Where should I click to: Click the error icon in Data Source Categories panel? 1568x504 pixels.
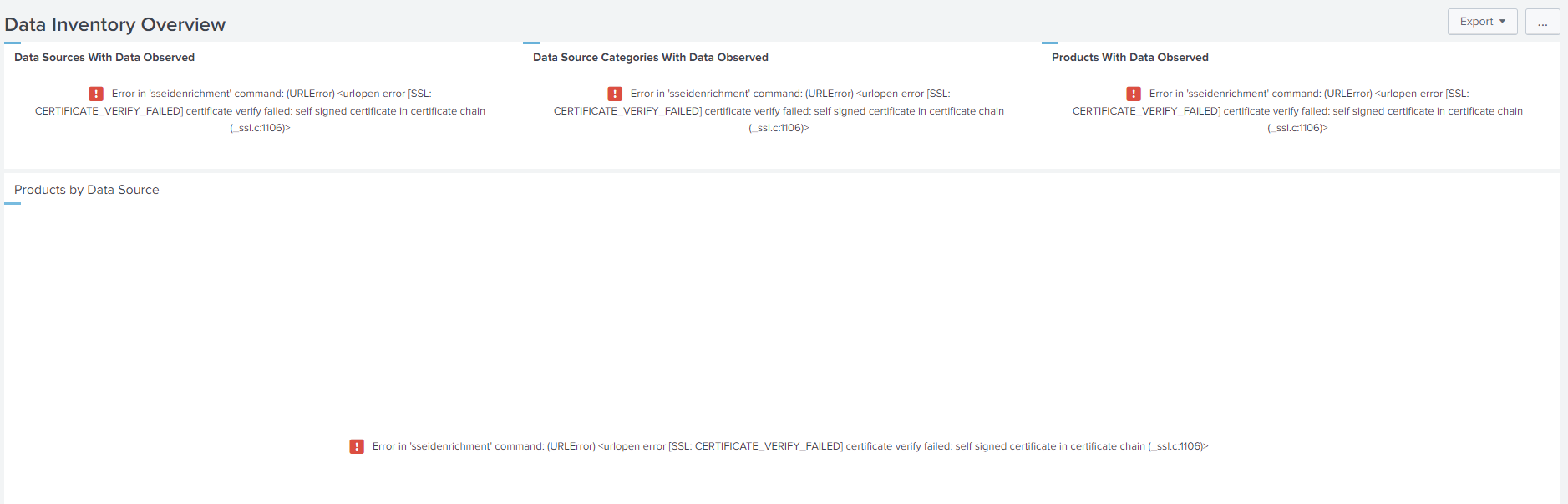615,94
